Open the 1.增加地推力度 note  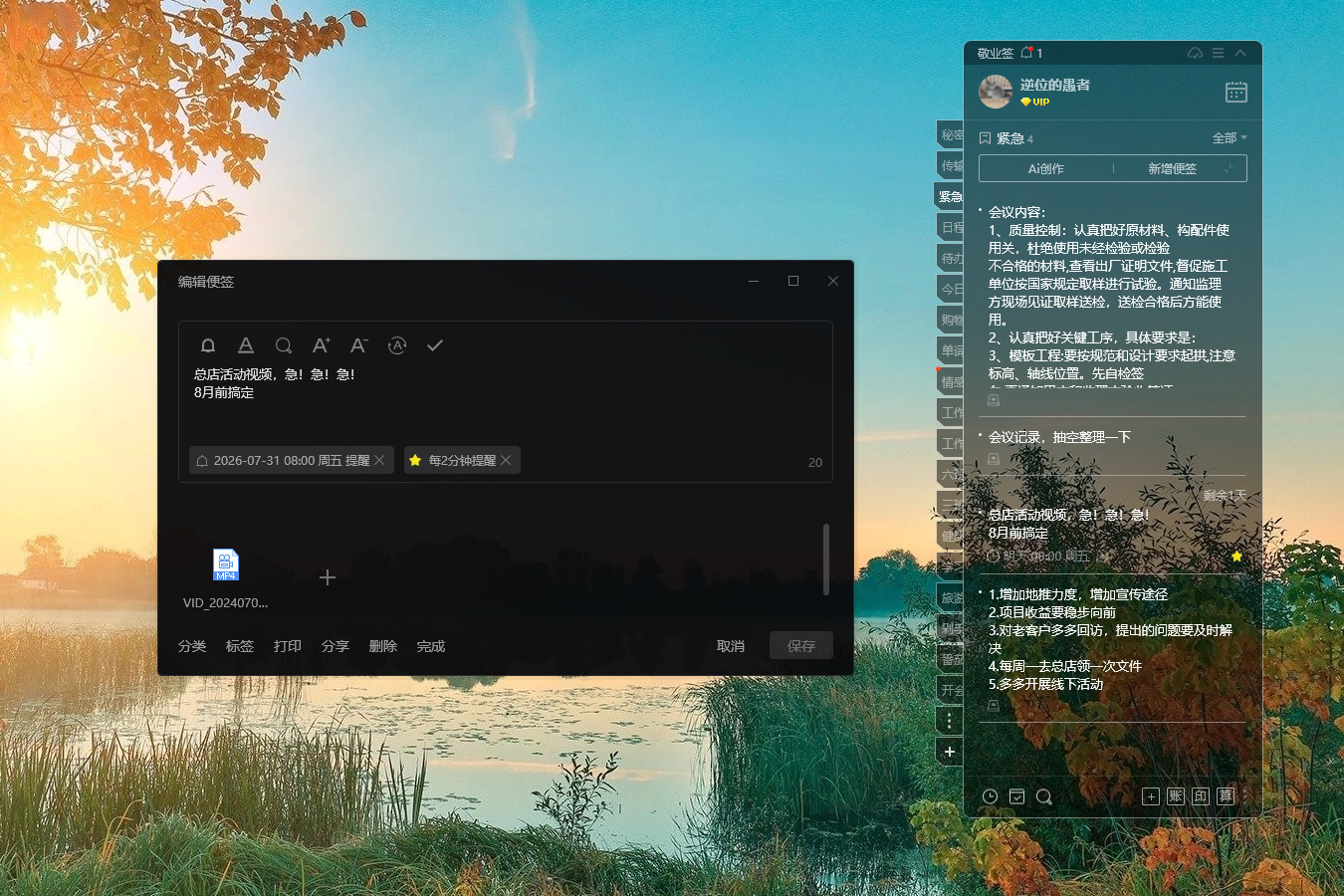[x=1111, y=639]
